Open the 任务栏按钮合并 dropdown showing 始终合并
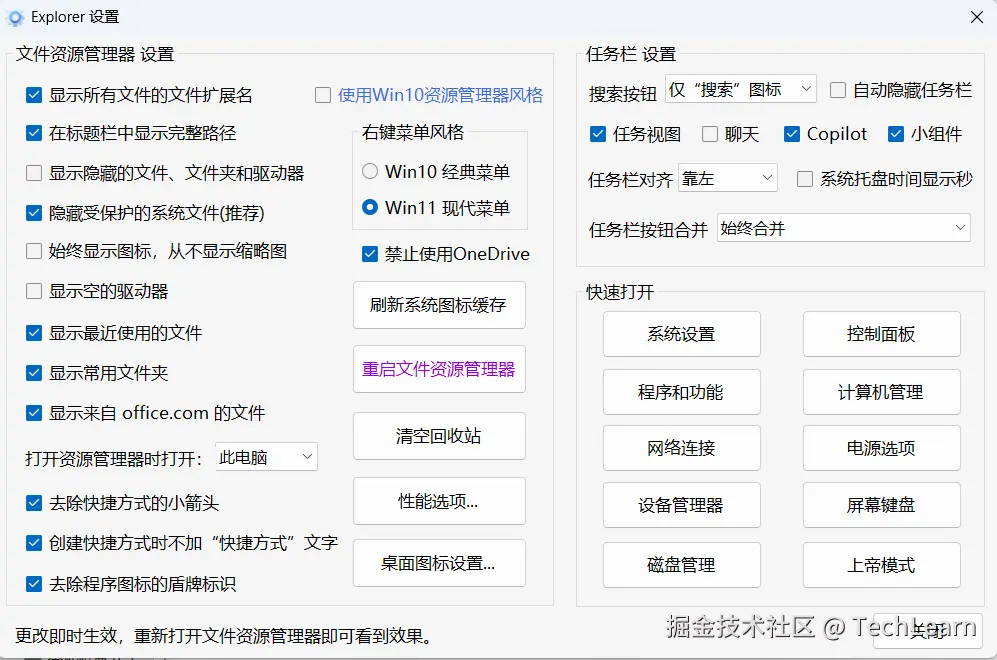997x660 pixels. point(844,228)
